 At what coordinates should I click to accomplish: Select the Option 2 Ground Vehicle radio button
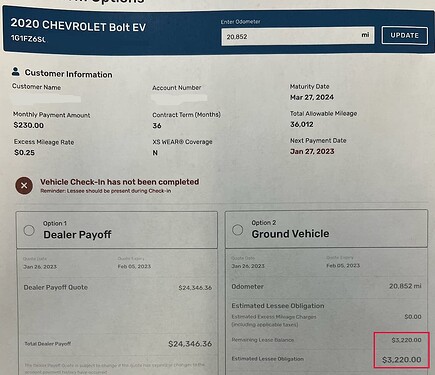[x=237, y=229]
